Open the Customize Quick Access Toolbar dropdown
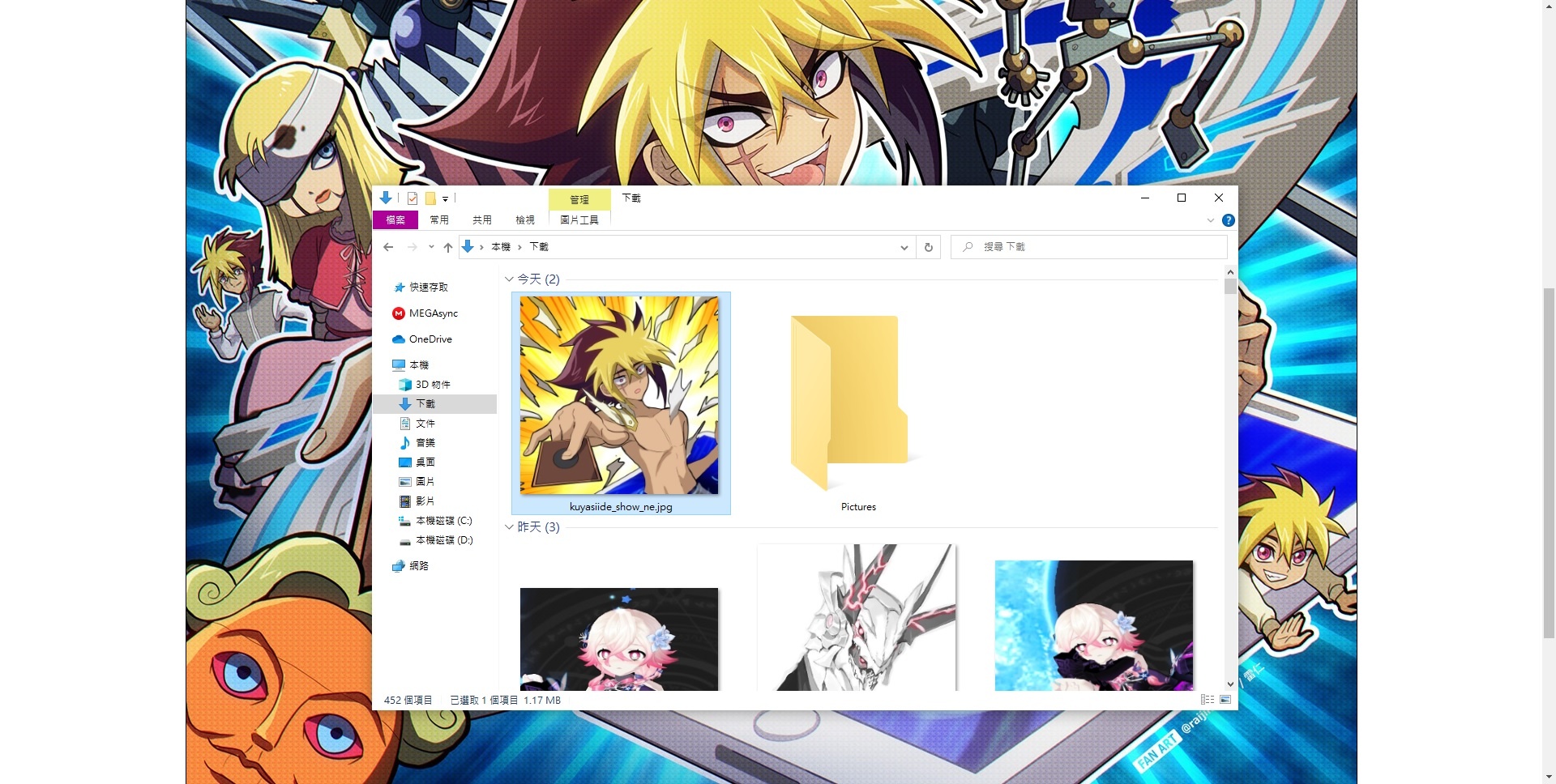1556x784 pixels. [445, 198]
